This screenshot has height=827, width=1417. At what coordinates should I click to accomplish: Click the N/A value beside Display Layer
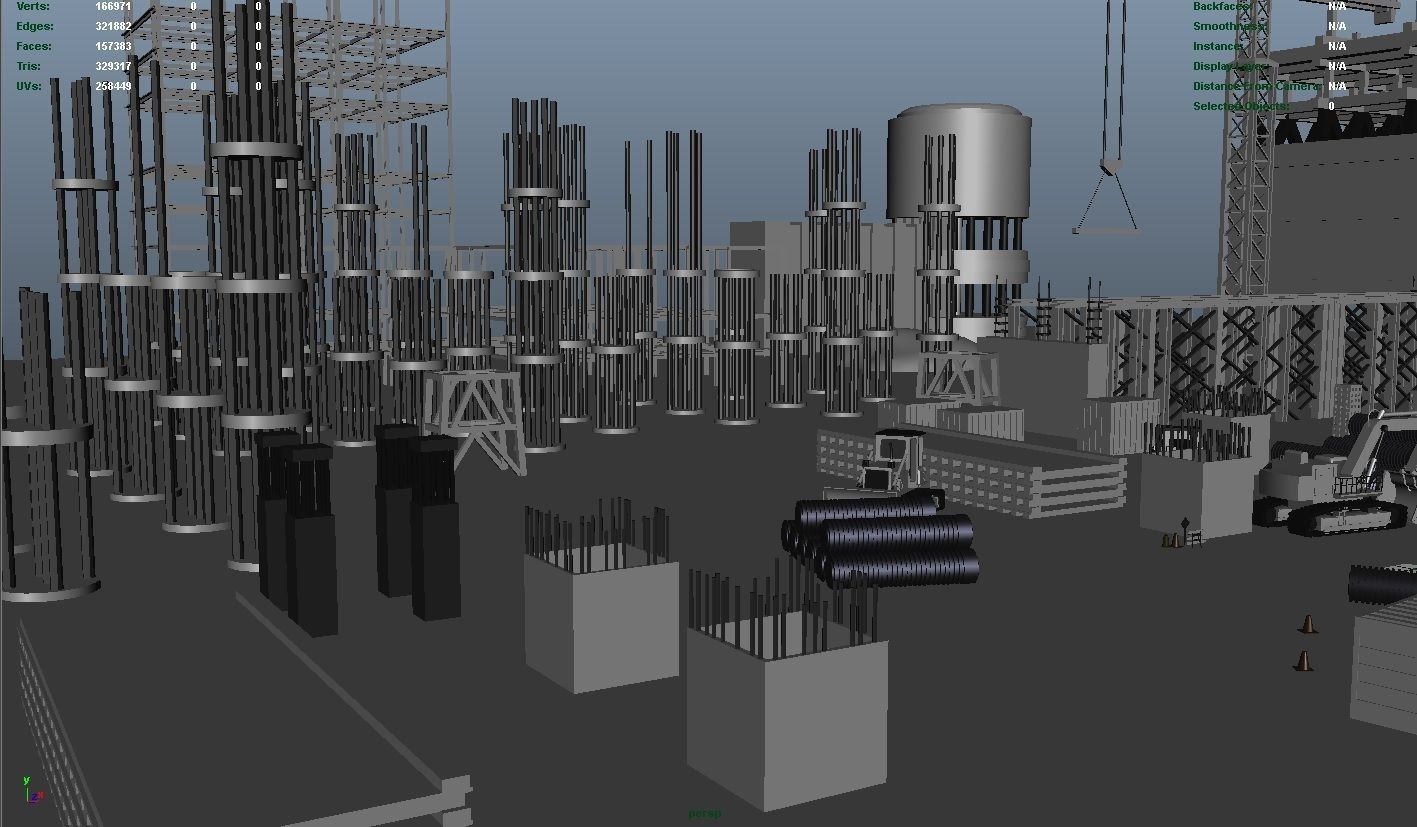click(1337, 66)
